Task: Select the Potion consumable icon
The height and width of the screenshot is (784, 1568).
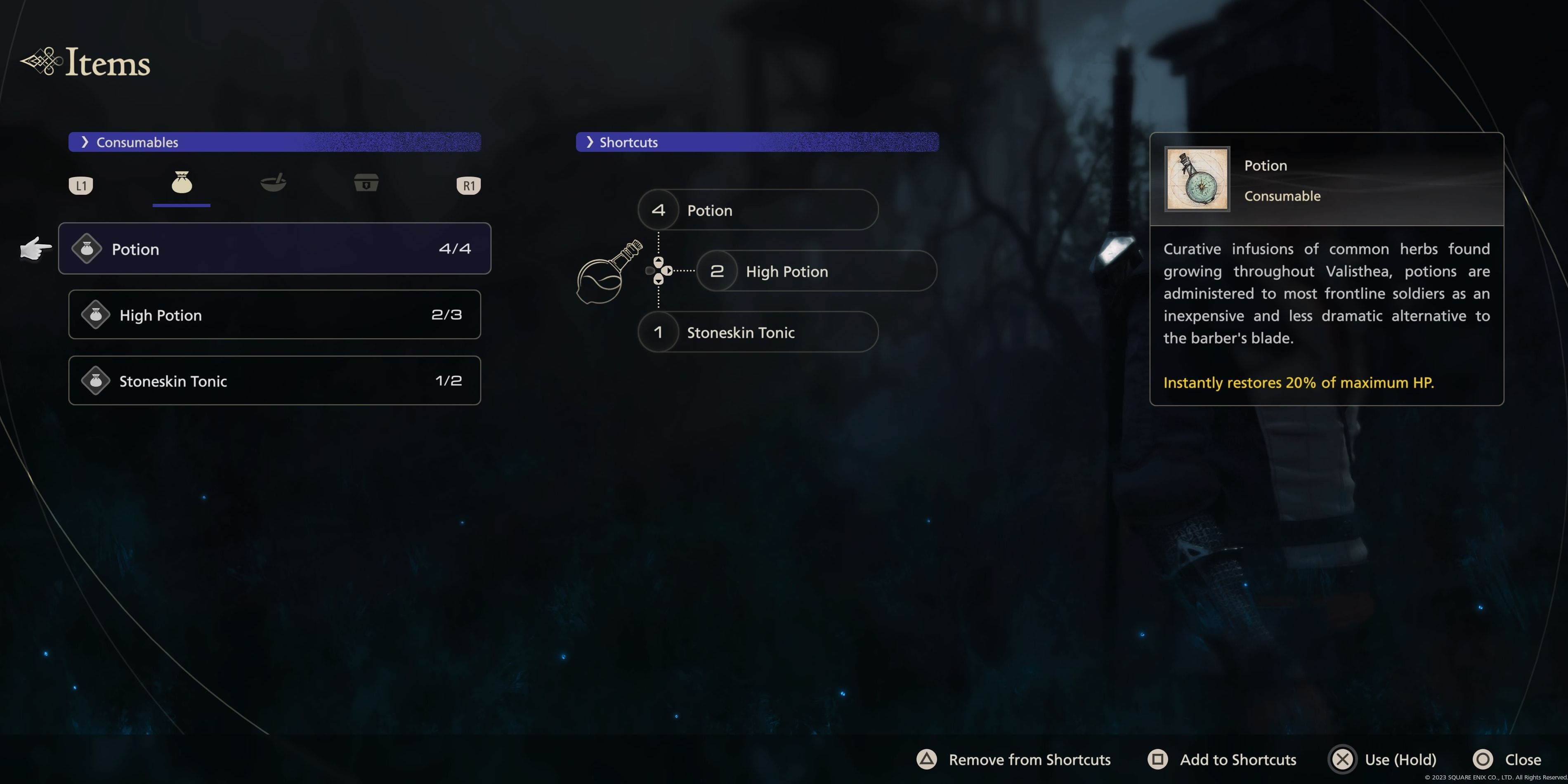Action: pos(91,248)
